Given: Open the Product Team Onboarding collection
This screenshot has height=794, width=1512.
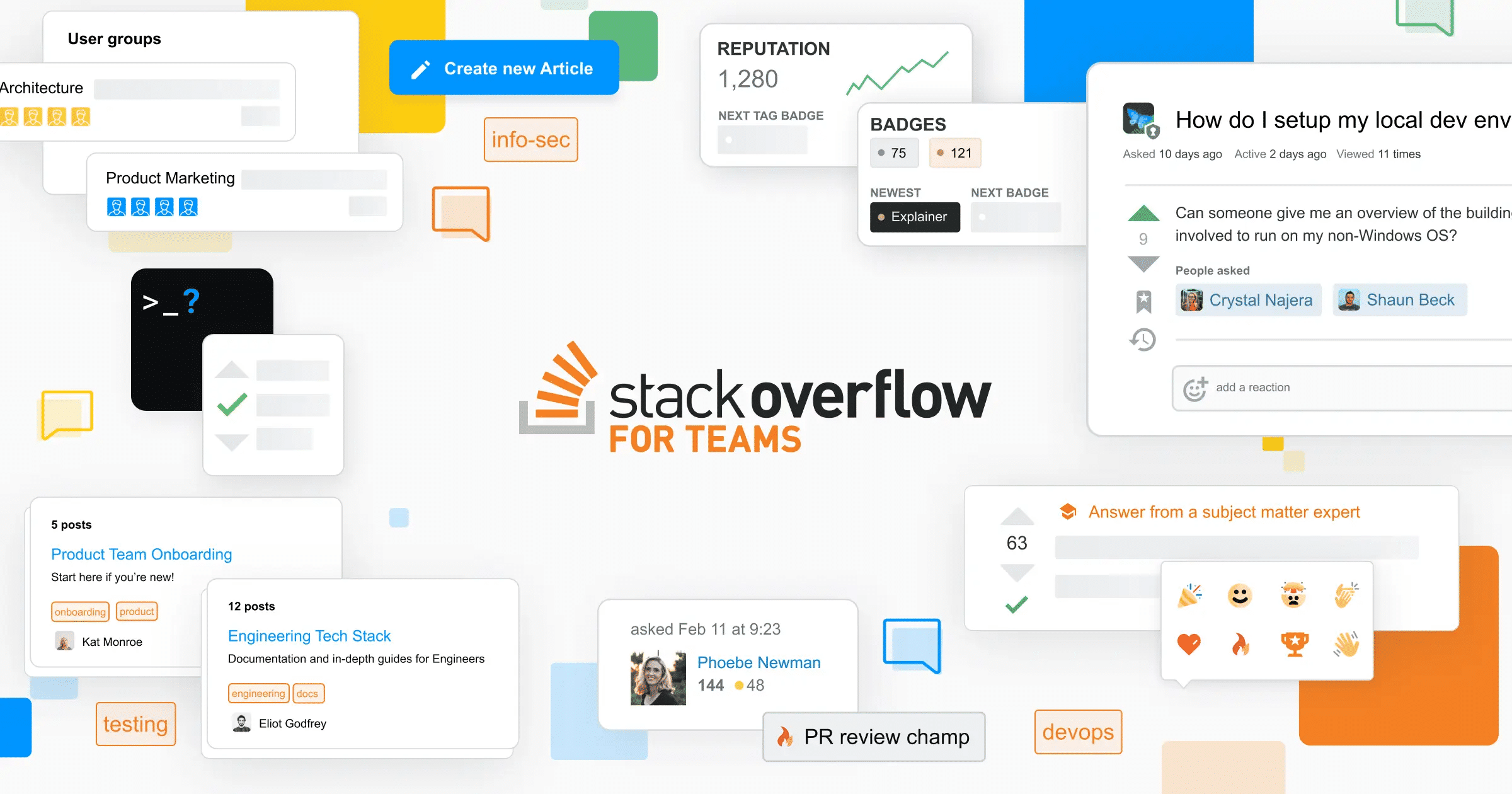Looking at the screenshot, I should pyautogui.click(x=141, y=554).
